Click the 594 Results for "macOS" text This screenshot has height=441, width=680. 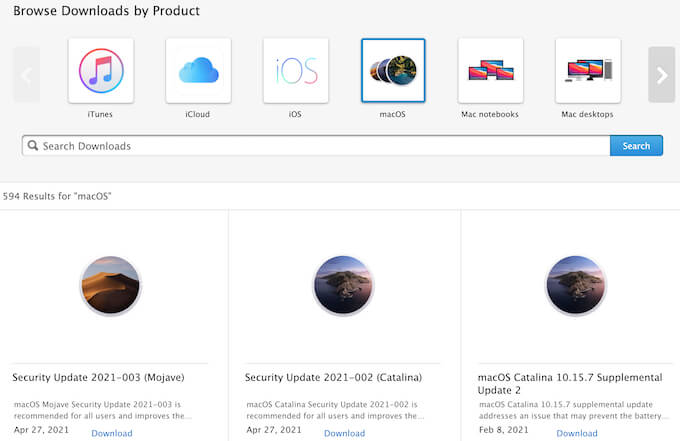(x=57, y=196)
